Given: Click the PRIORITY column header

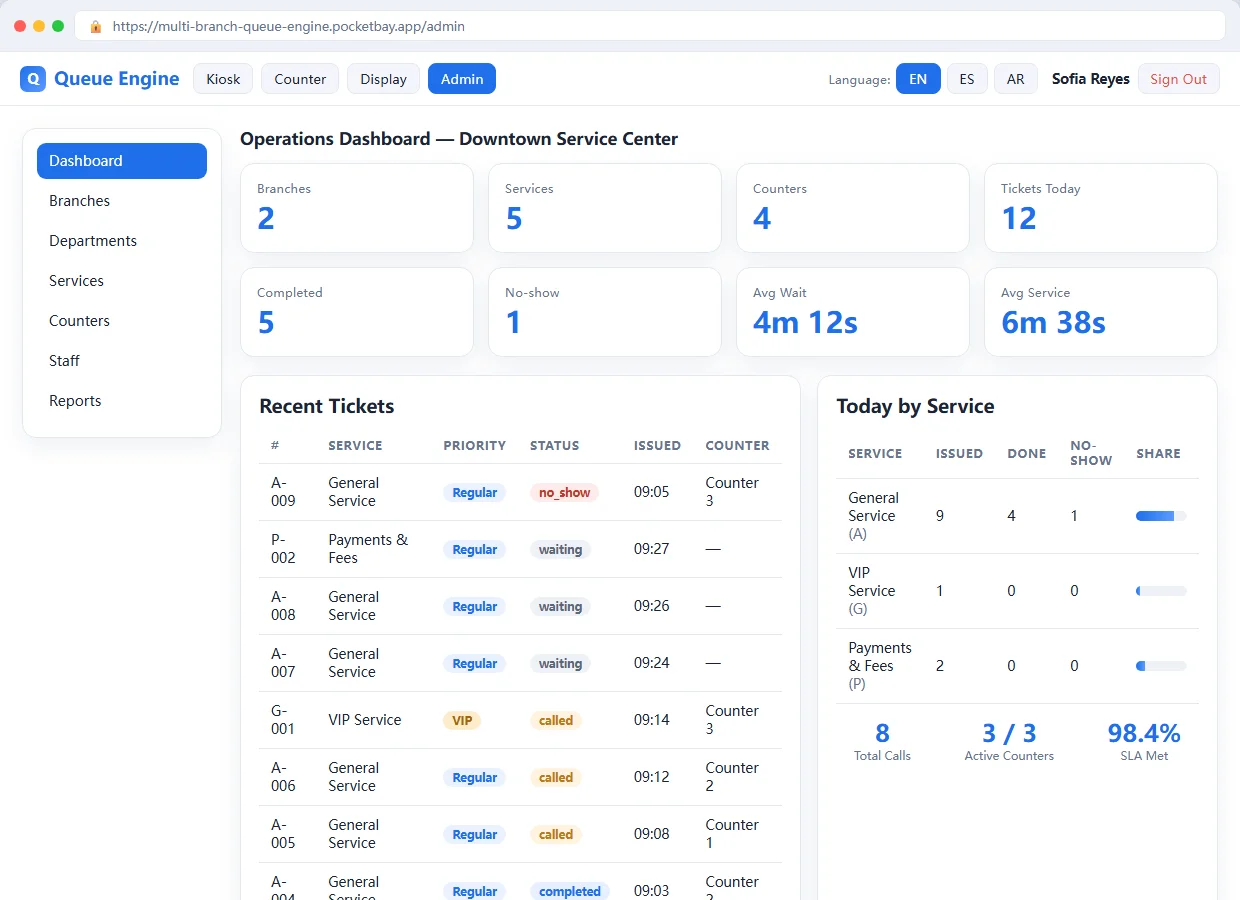Looking at the screenshot, I should [x=475, y=446].
